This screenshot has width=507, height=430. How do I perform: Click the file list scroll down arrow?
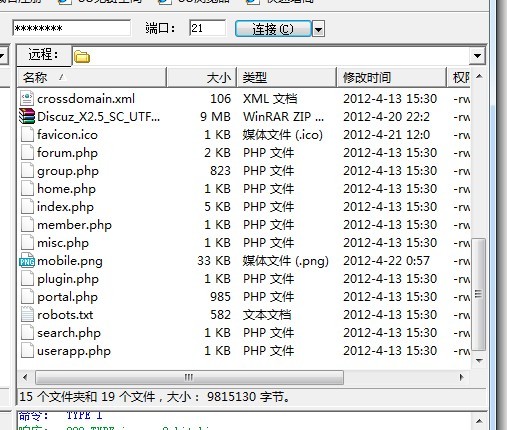[x=479, y=361]
